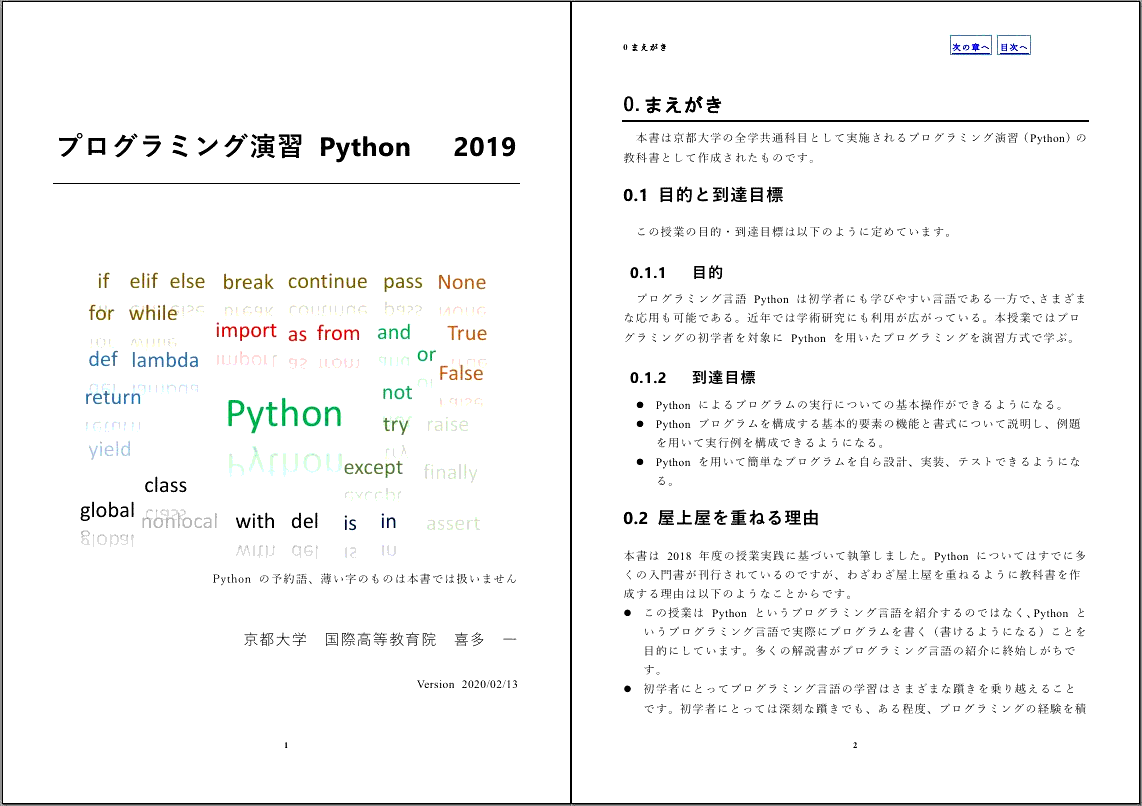The height and width of the screenshot is (806, 1142).
Task: Click the page header 0 まえがき
Action: tap(644, 47)
